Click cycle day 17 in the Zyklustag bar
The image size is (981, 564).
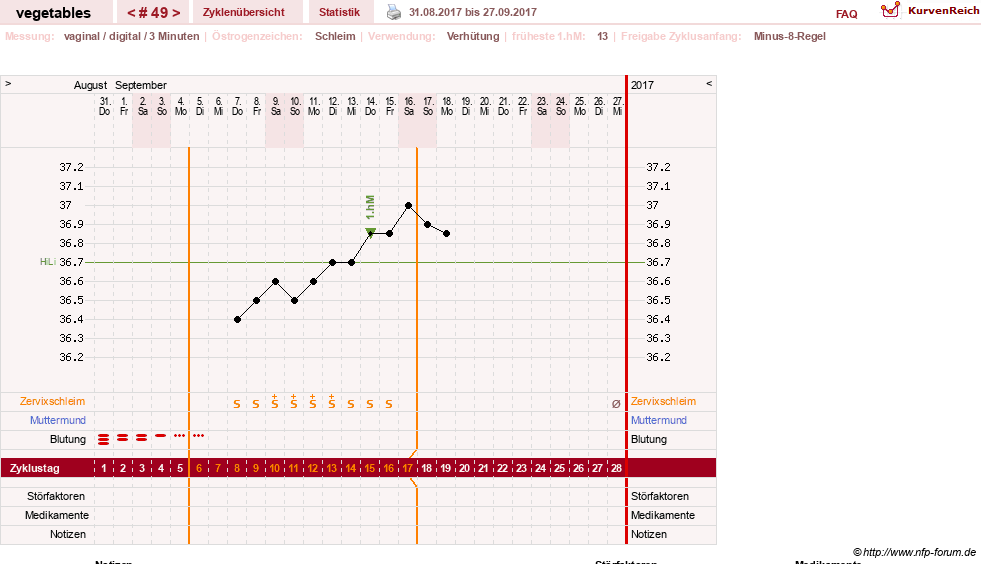pos(407,468)
